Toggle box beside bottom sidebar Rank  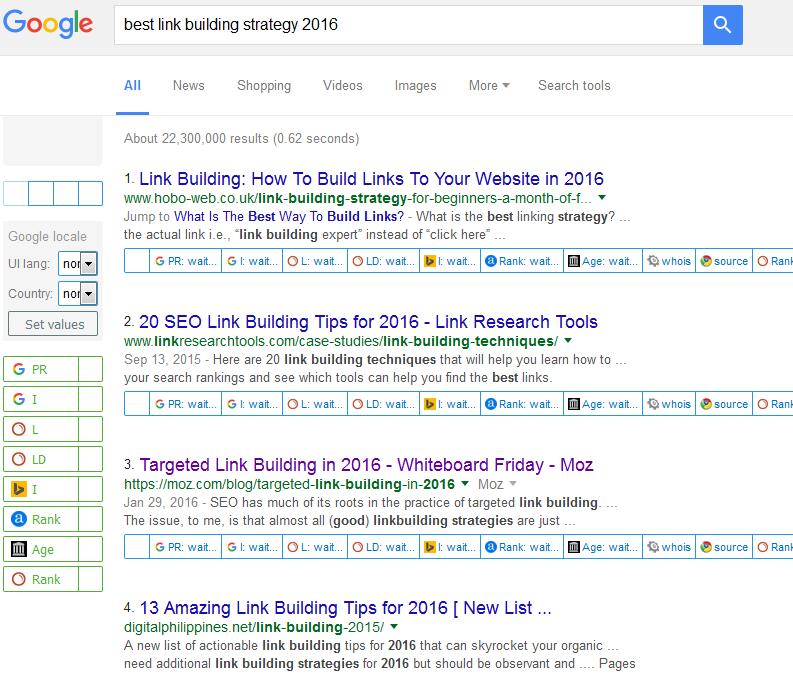pyautogui.click(x=91, y=579)
